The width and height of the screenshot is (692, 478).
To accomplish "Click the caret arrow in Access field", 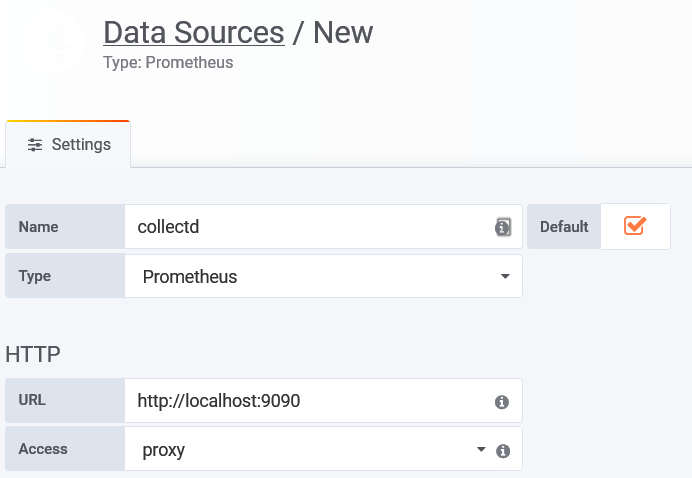I will [x=482, y=450].
